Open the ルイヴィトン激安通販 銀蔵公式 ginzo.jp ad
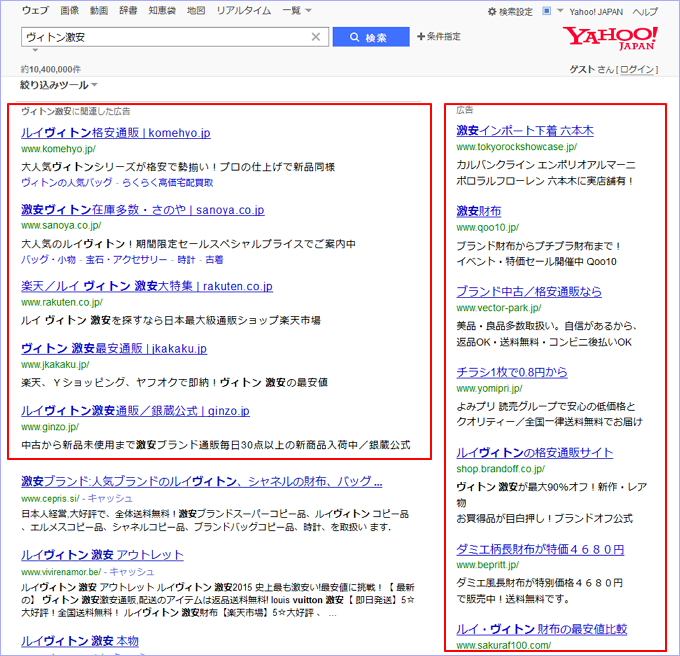This screenshot has width=680, height=656. 135,411
